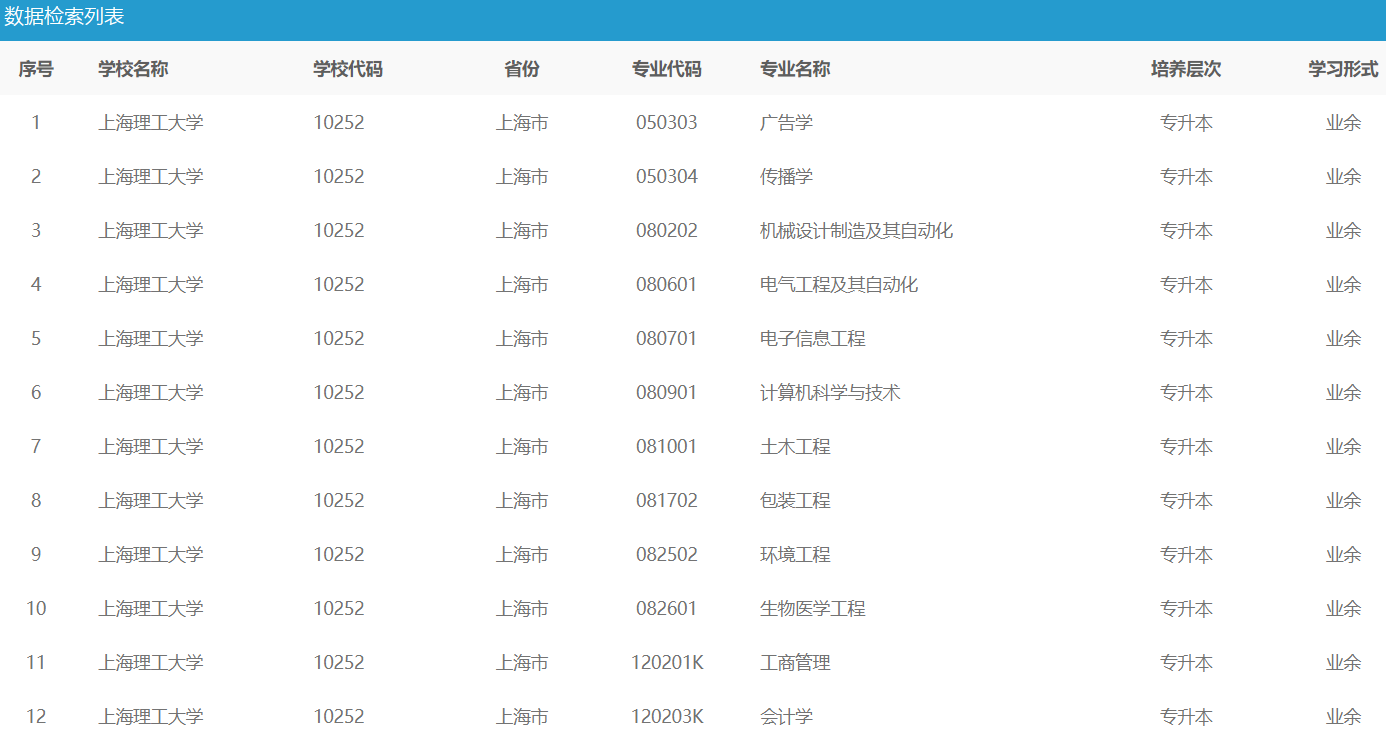Select the 广告学 major name
The height and width of the screenshot is (738, 1386).
tap(786, 123)
